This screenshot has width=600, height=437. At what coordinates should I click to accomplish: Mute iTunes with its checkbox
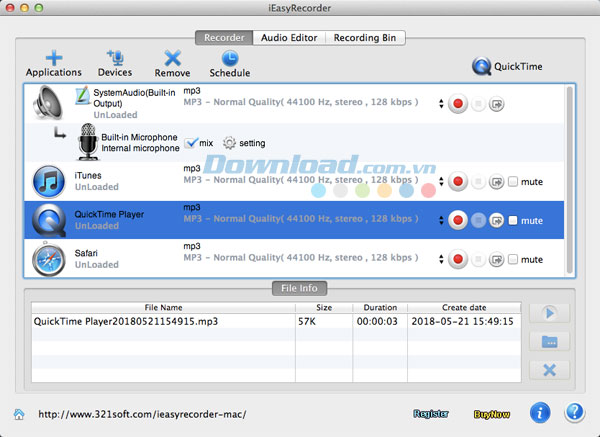pos(513,181)
